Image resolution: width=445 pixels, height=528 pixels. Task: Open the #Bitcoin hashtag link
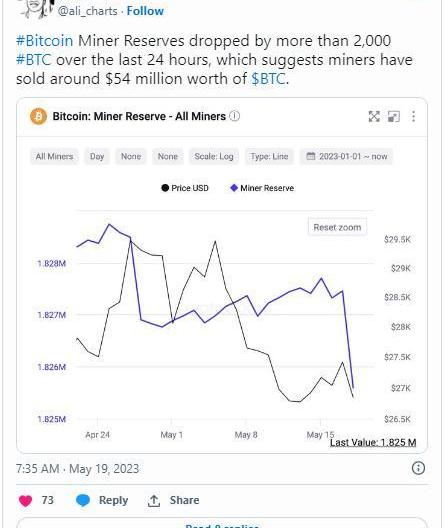click(45, 41)
